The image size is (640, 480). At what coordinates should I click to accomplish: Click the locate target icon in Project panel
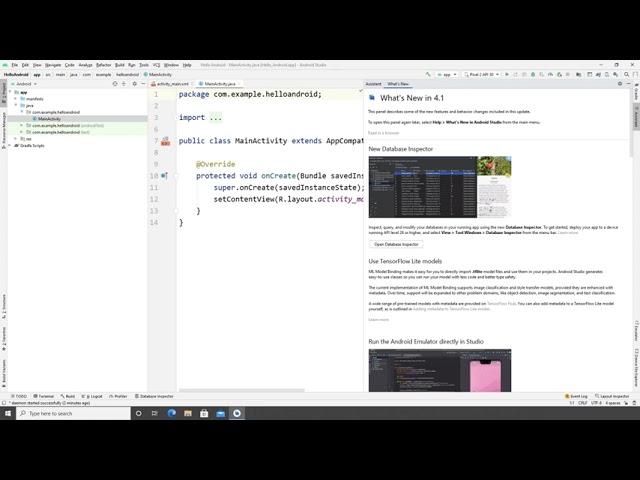[115, 84]
